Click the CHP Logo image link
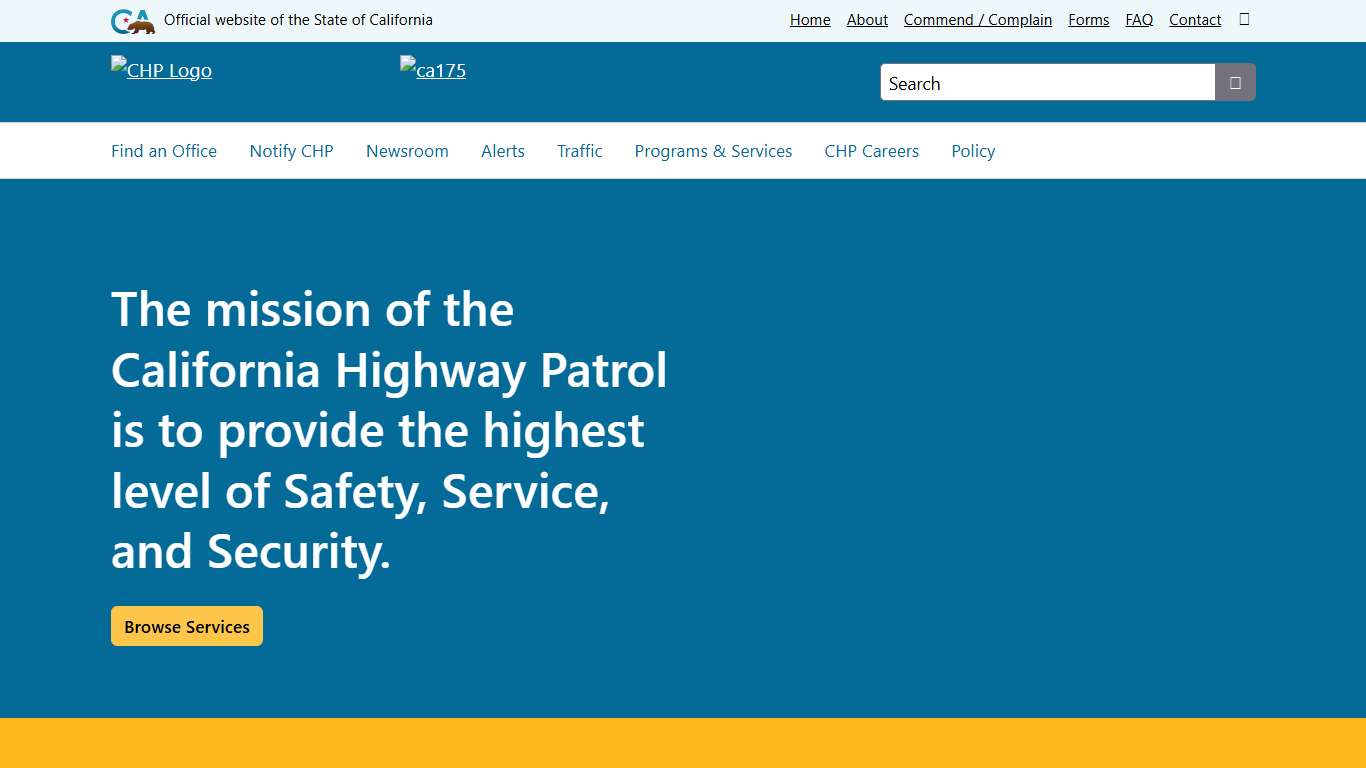 (x=161, y=70)
